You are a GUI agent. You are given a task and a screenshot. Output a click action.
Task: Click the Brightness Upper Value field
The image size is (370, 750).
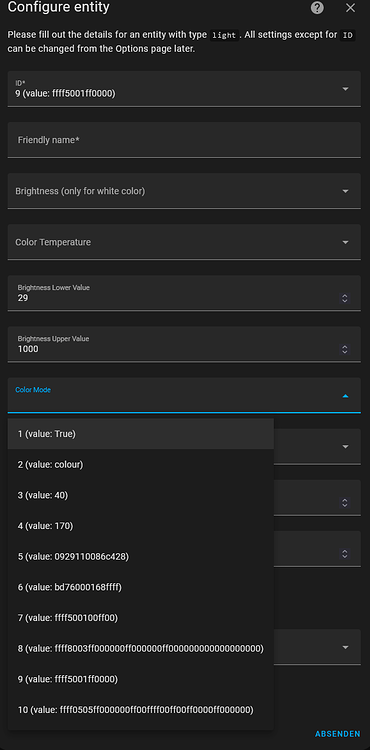pyautogui.click(x=184, y=344)
